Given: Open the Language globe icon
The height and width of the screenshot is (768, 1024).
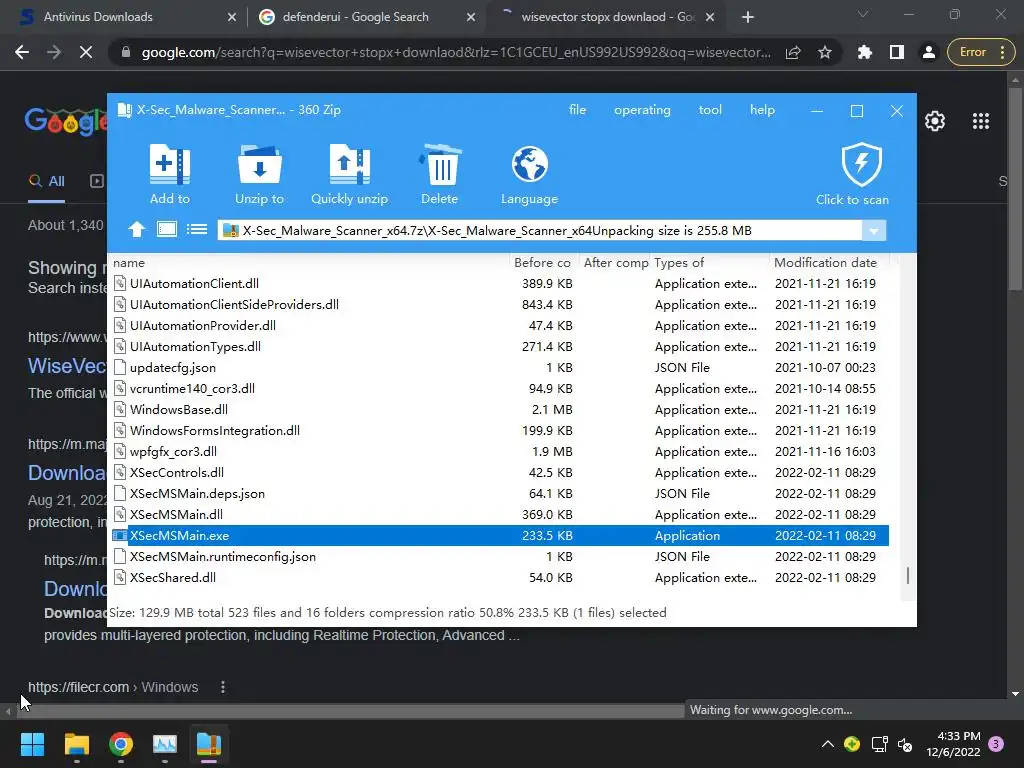Looking at the screenshot, I should click(x=529, y=165).
